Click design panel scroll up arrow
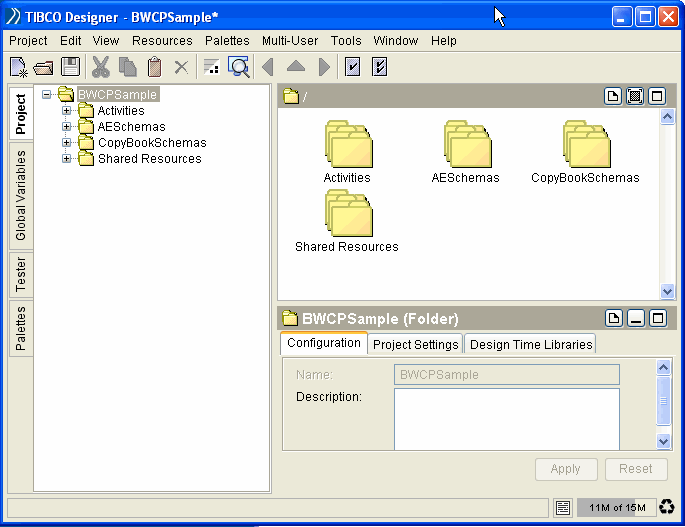 pyautogui.click(x=667, y=117)
